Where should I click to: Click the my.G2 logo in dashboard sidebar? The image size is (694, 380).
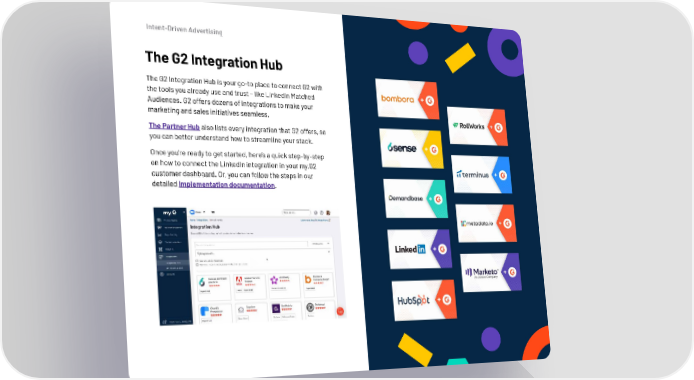coord(170,212)
